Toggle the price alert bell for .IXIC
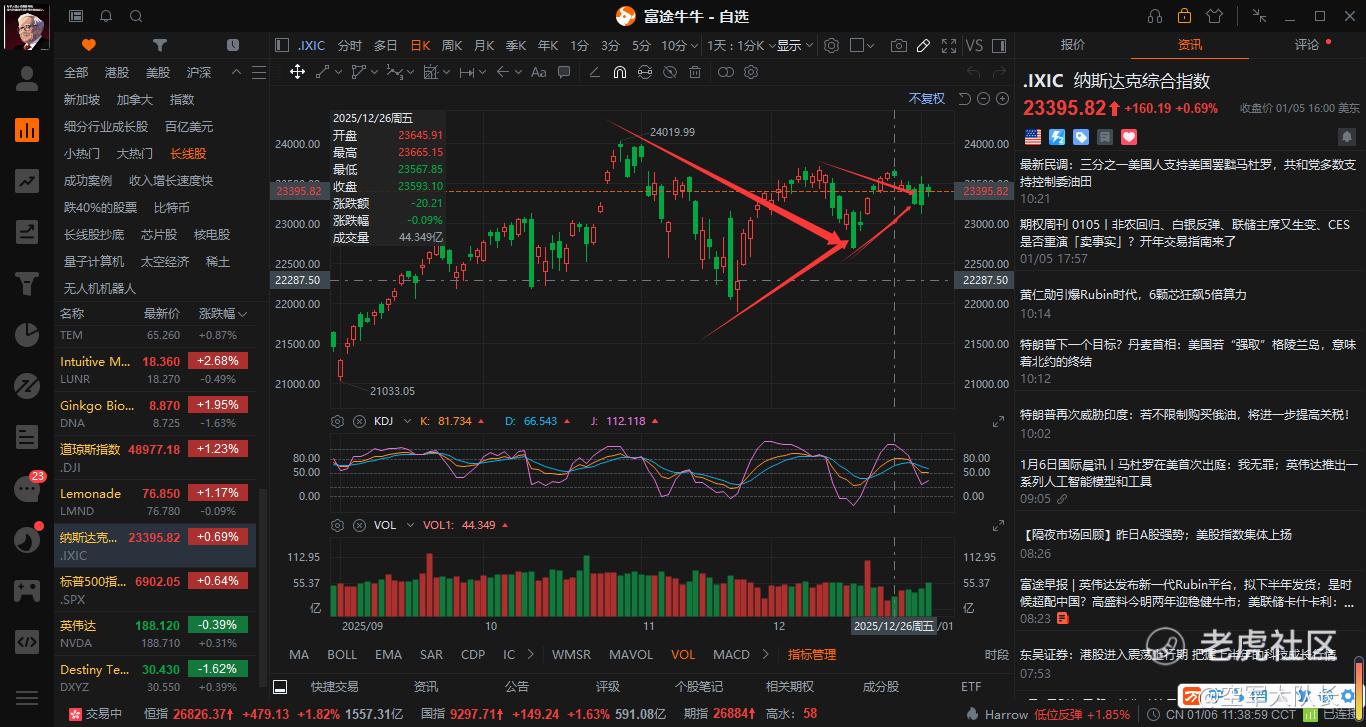 1347,136
